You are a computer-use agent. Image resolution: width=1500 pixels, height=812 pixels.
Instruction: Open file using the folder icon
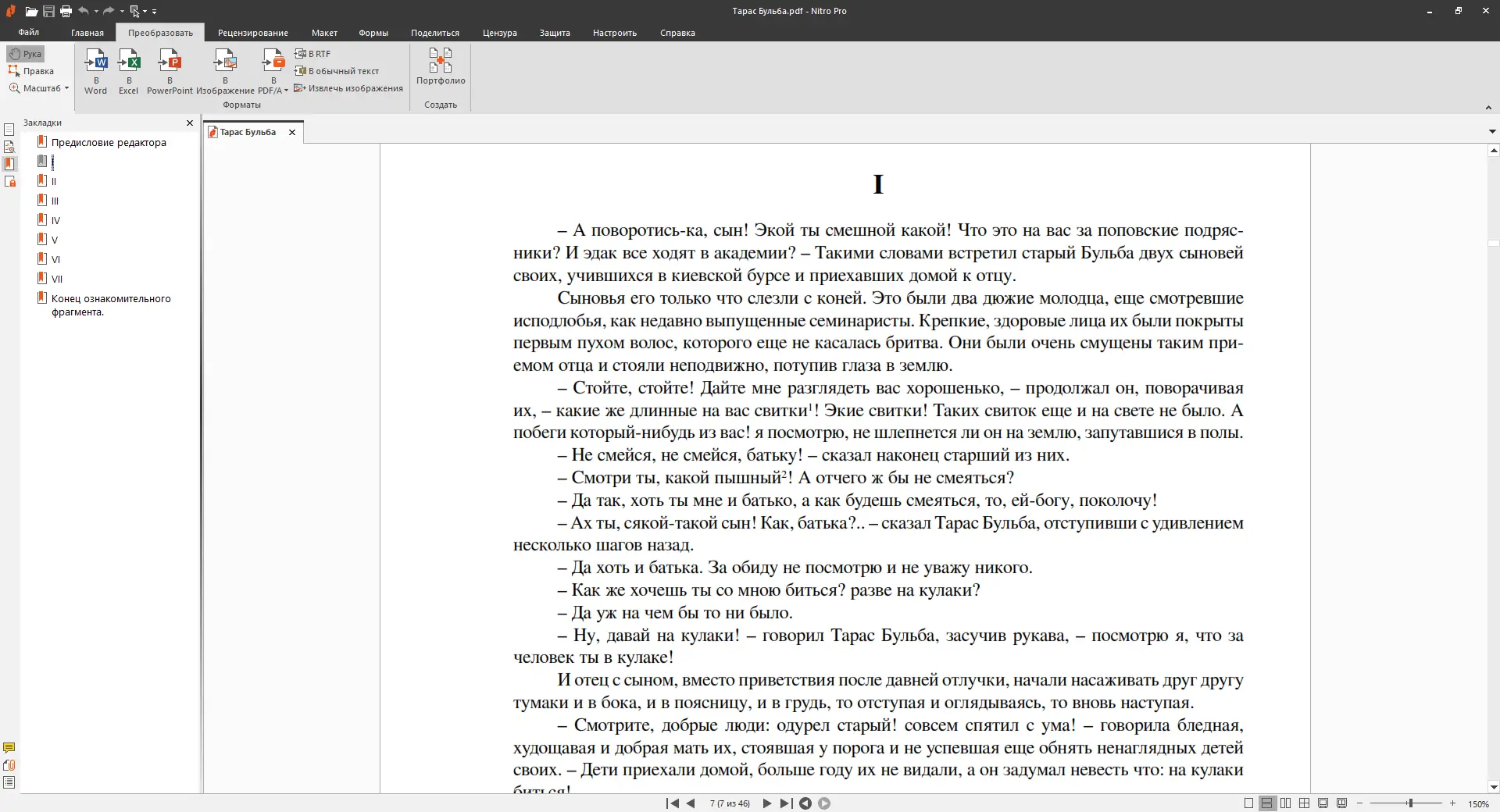click(31, 11)
